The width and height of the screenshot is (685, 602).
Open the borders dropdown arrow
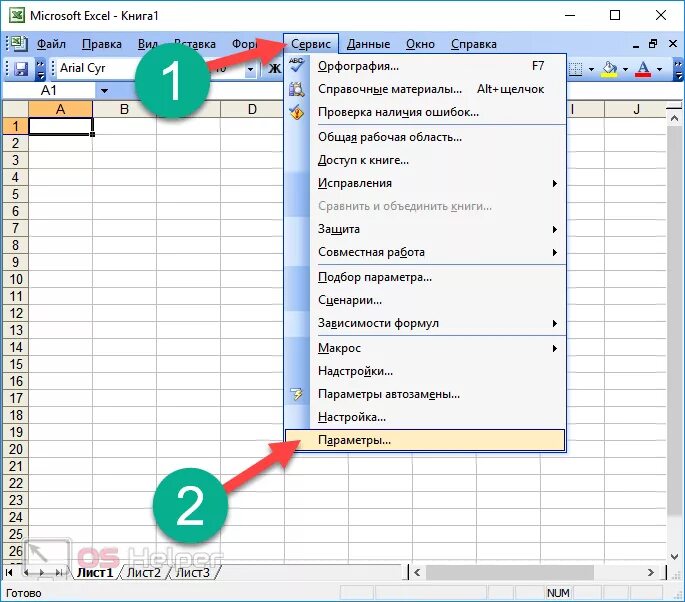591,69
